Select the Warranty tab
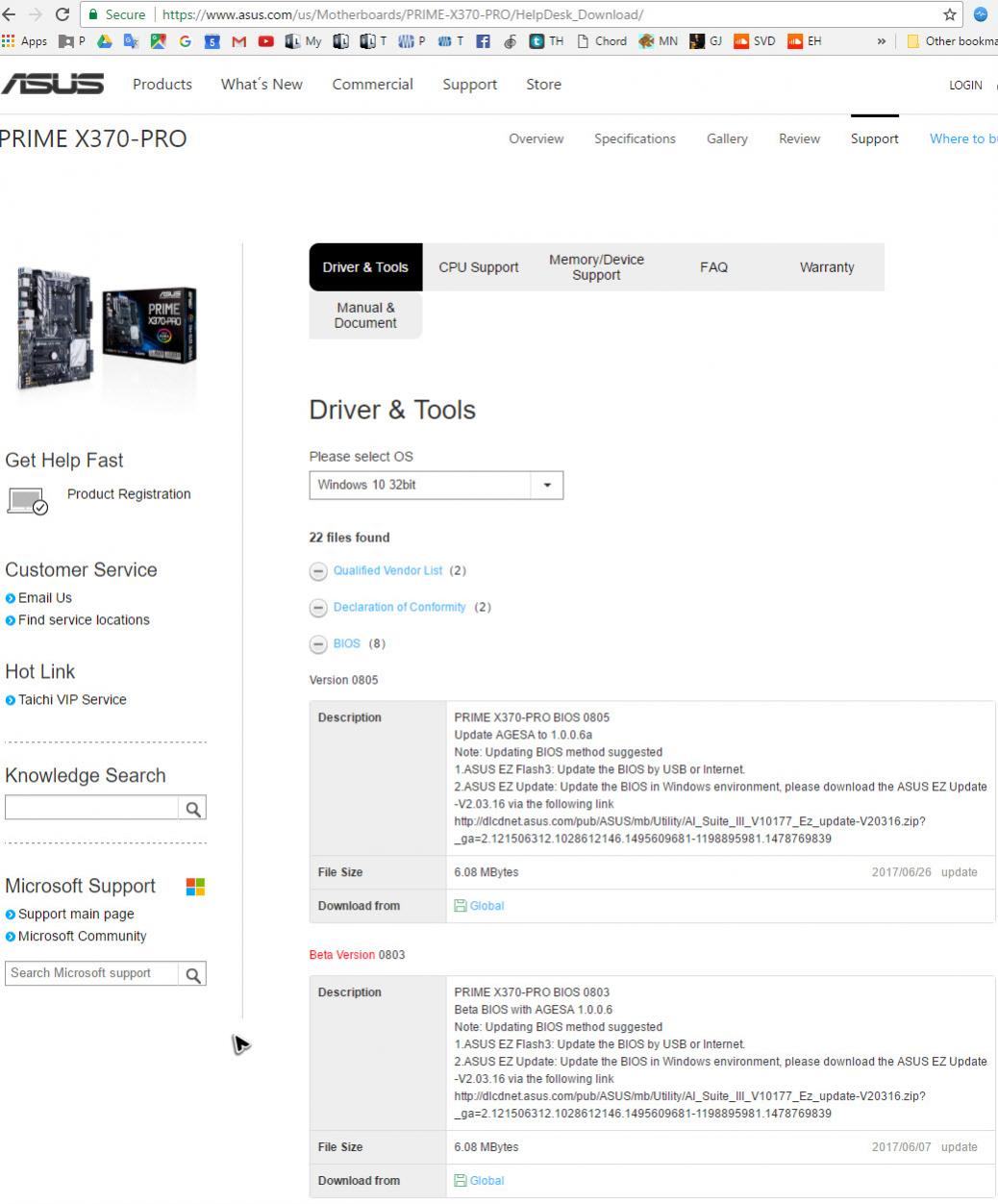The image size is (998, 1204). tap(827, 267)
